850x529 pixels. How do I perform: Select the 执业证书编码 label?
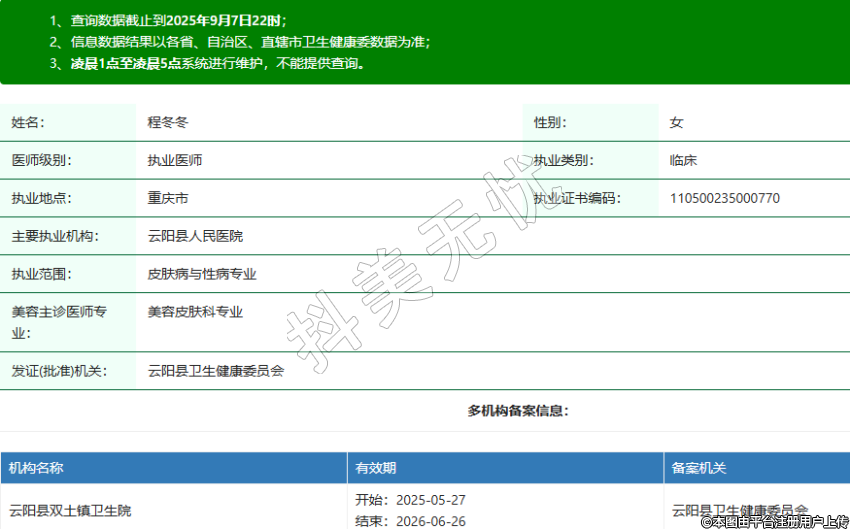pos(576,198)
